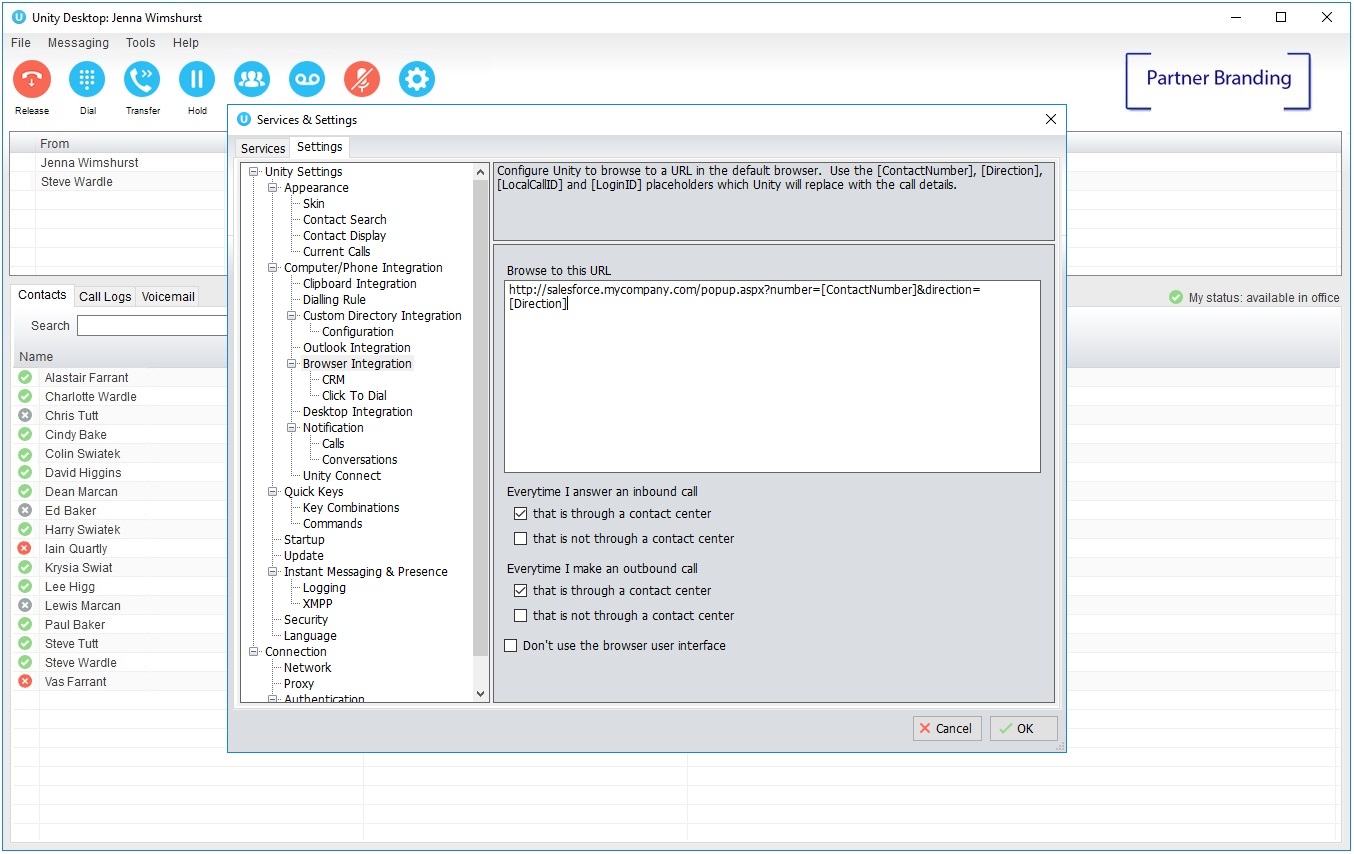Viewport: 1354px width, 854px height.
Task: Click Ed Baker's grey status icon
Action: [25, 510]
